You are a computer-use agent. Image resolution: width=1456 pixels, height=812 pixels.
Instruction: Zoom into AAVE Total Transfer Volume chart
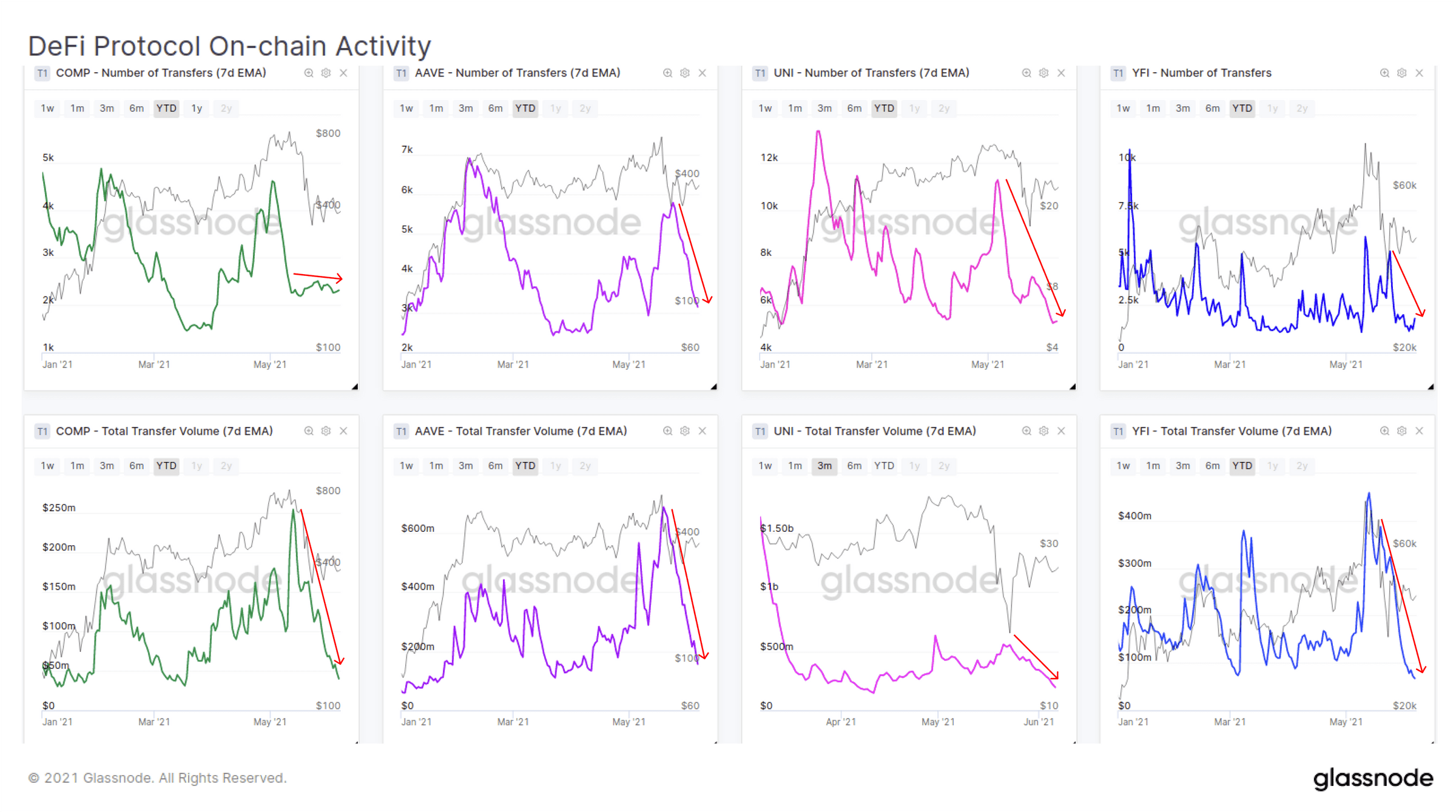[668, 431]
